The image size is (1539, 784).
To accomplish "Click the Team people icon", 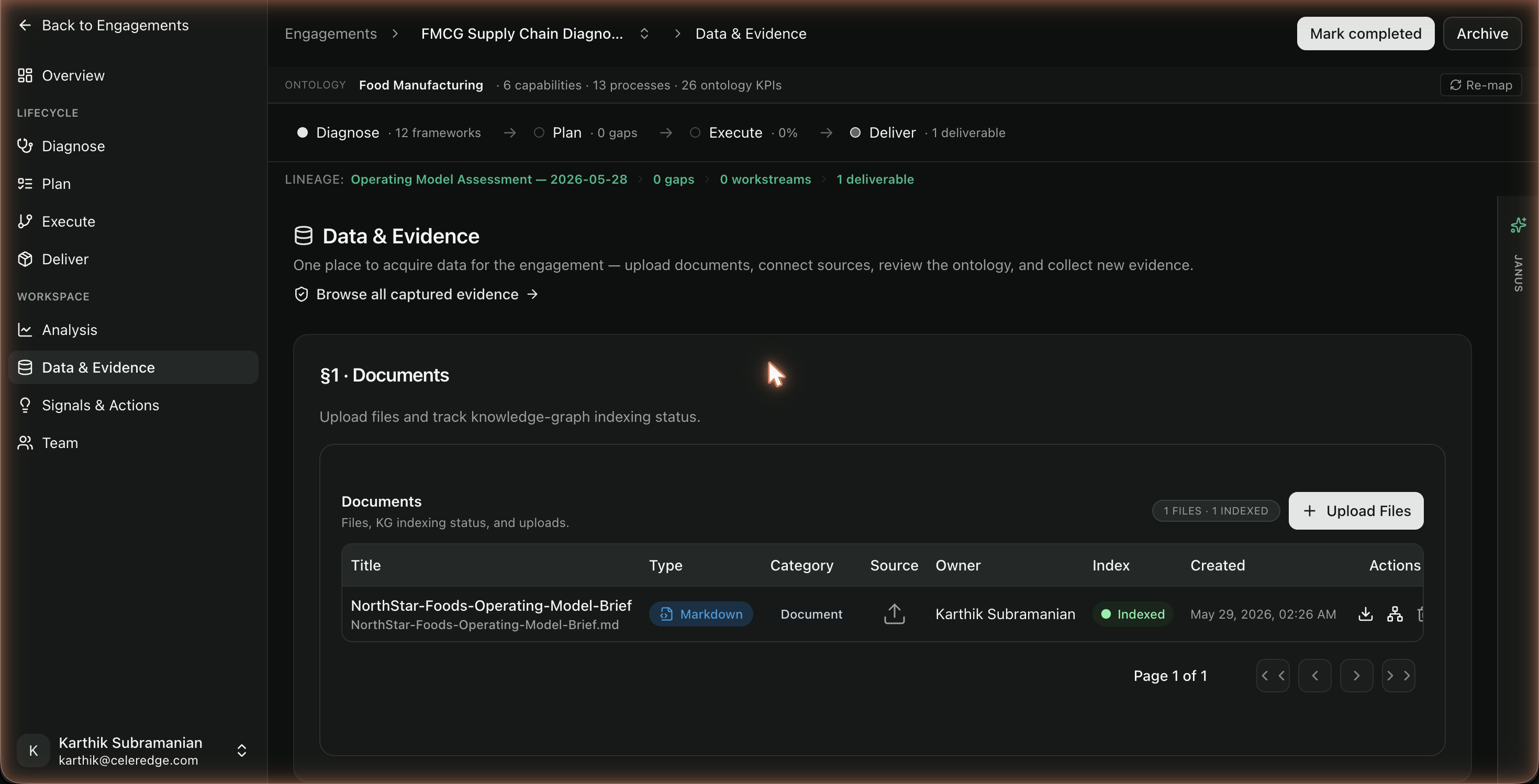I will [25, 442].
